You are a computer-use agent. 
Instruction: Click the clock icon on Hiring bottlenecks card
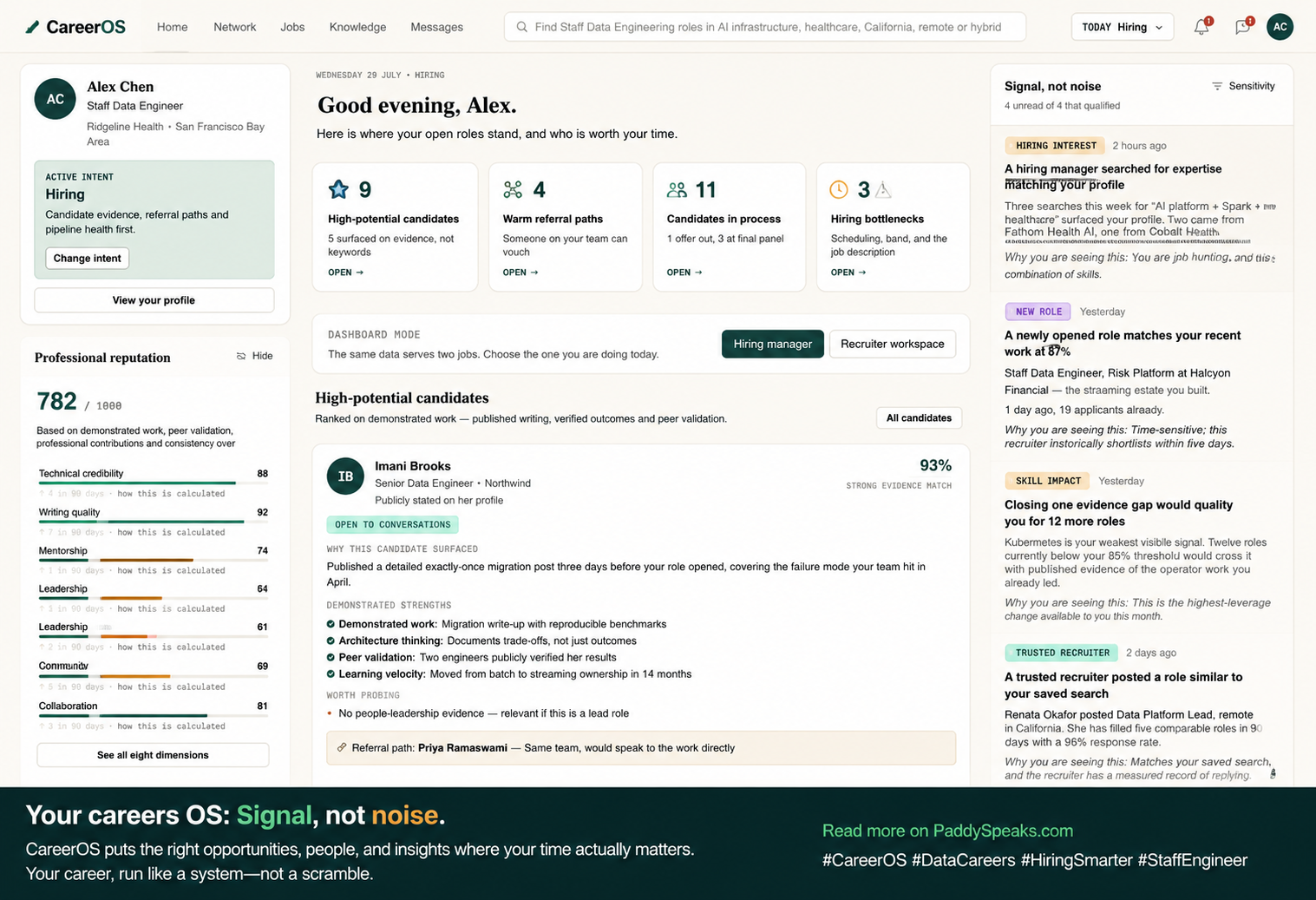[x=839, y=189]
